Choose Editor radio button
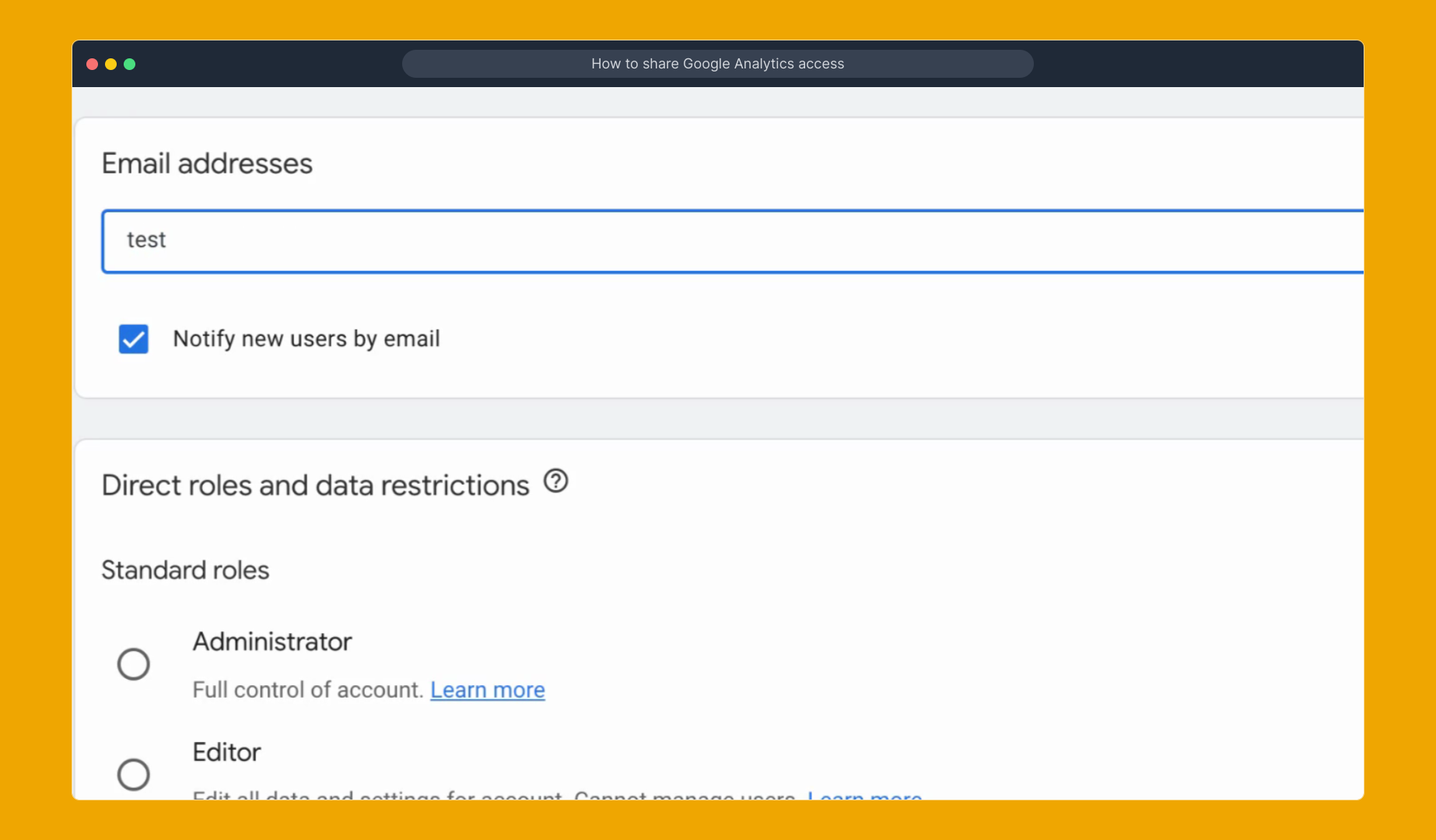 coord(134,774)
